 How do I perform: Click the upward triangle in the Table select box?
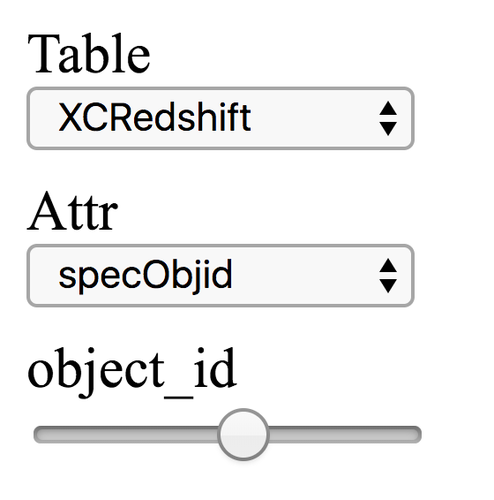point(388,108)
